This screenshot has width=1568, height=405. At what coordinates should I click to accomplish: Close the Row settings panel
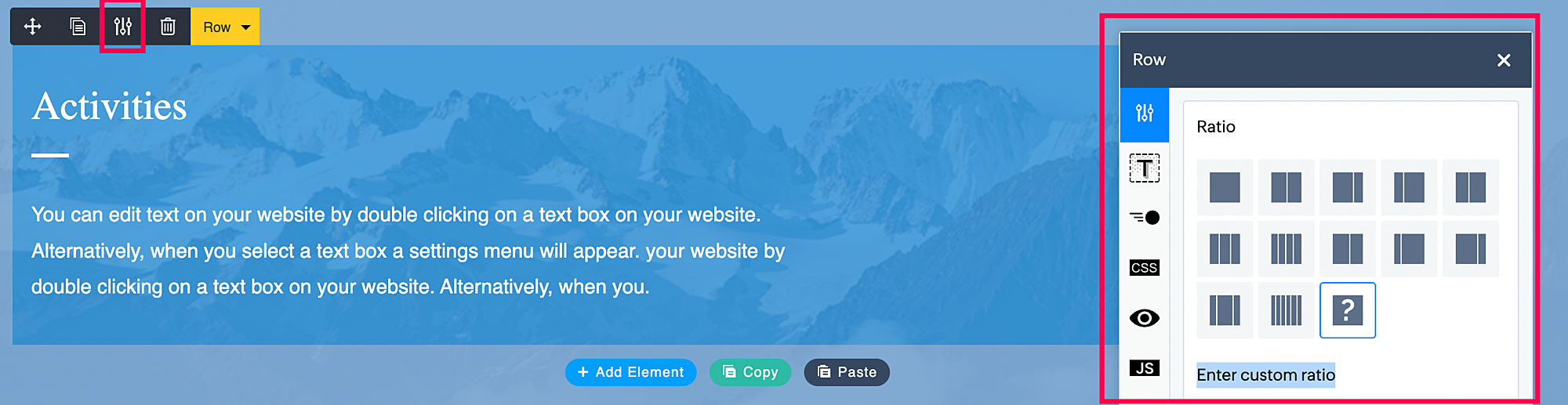click(x=1504, y=60)
